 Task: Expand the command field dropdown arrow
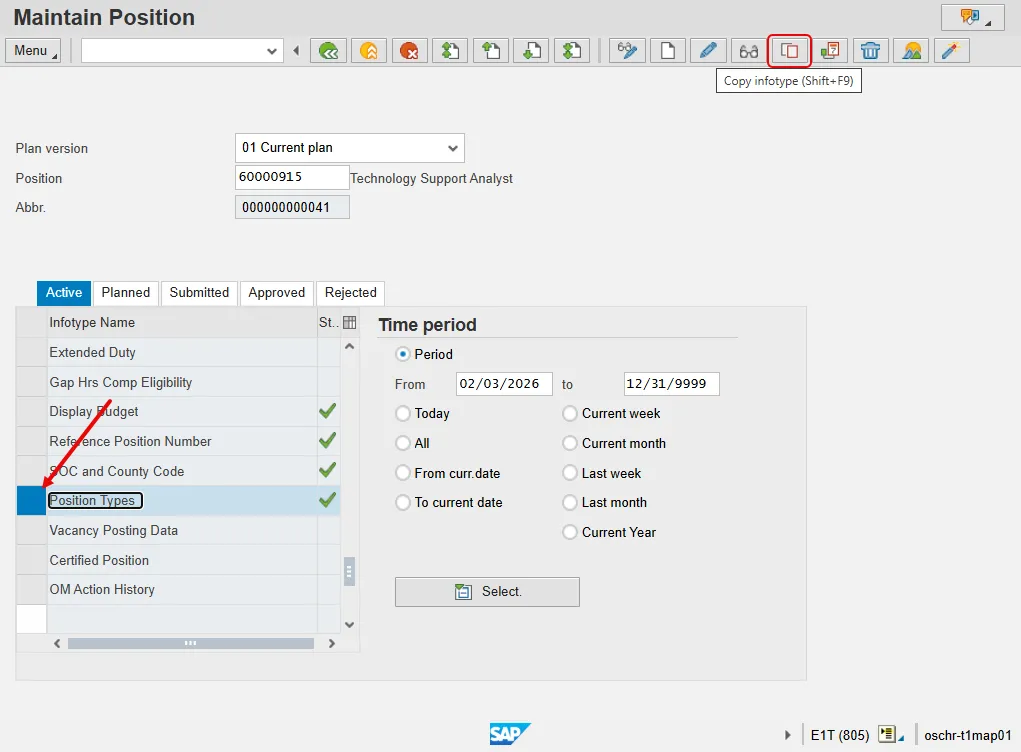(x=272, y=51)
